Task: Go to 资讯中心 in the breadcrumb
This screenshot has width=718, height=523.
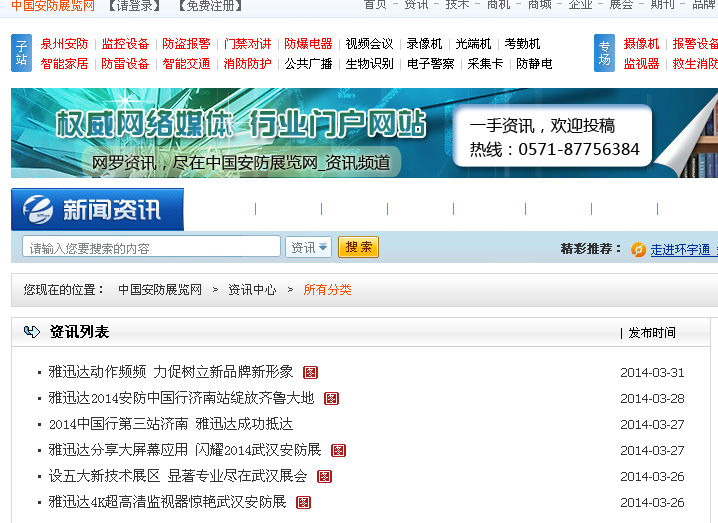Action: [x=252, y=290]
